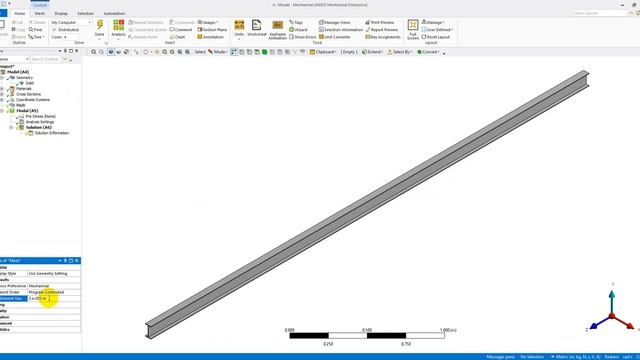
Task: Open the Clipboard dropdown
Action: point(323,52)
